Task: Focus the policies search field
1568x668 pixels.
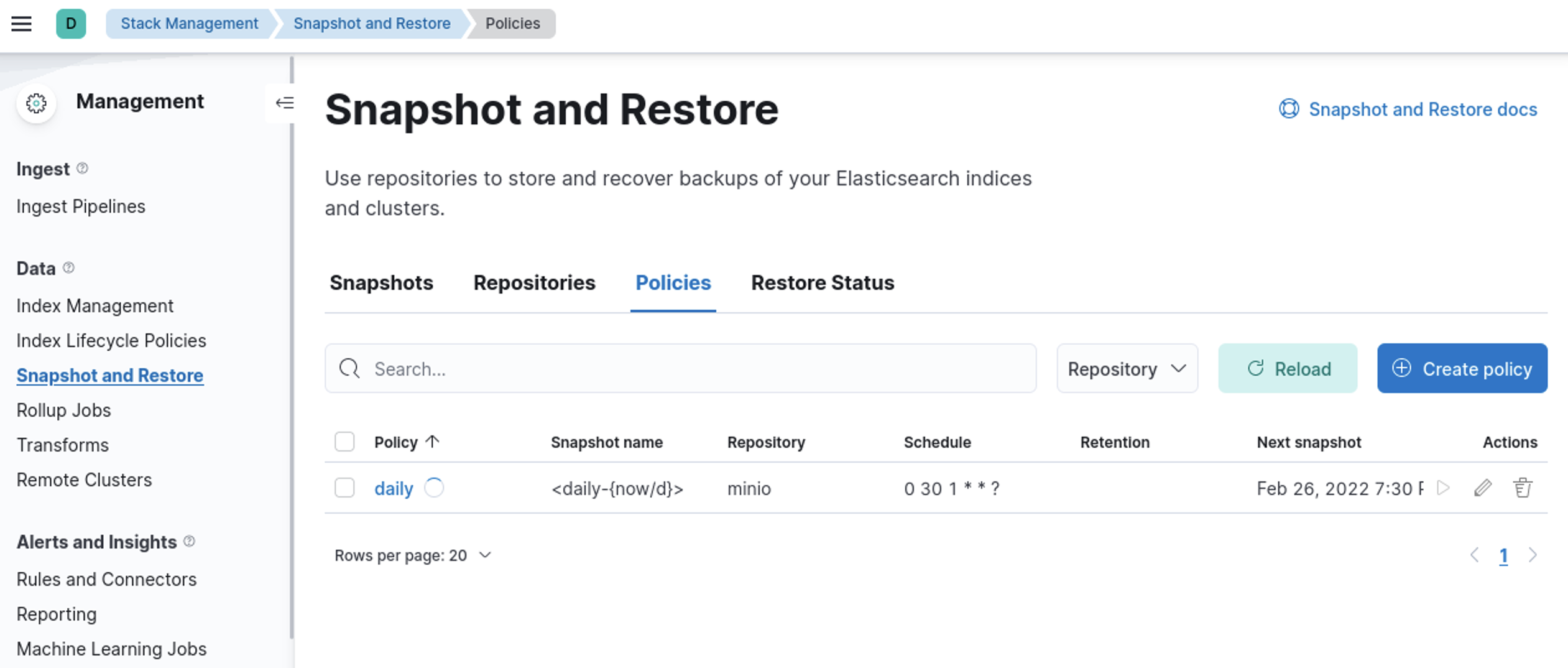Action: point(680,369)
